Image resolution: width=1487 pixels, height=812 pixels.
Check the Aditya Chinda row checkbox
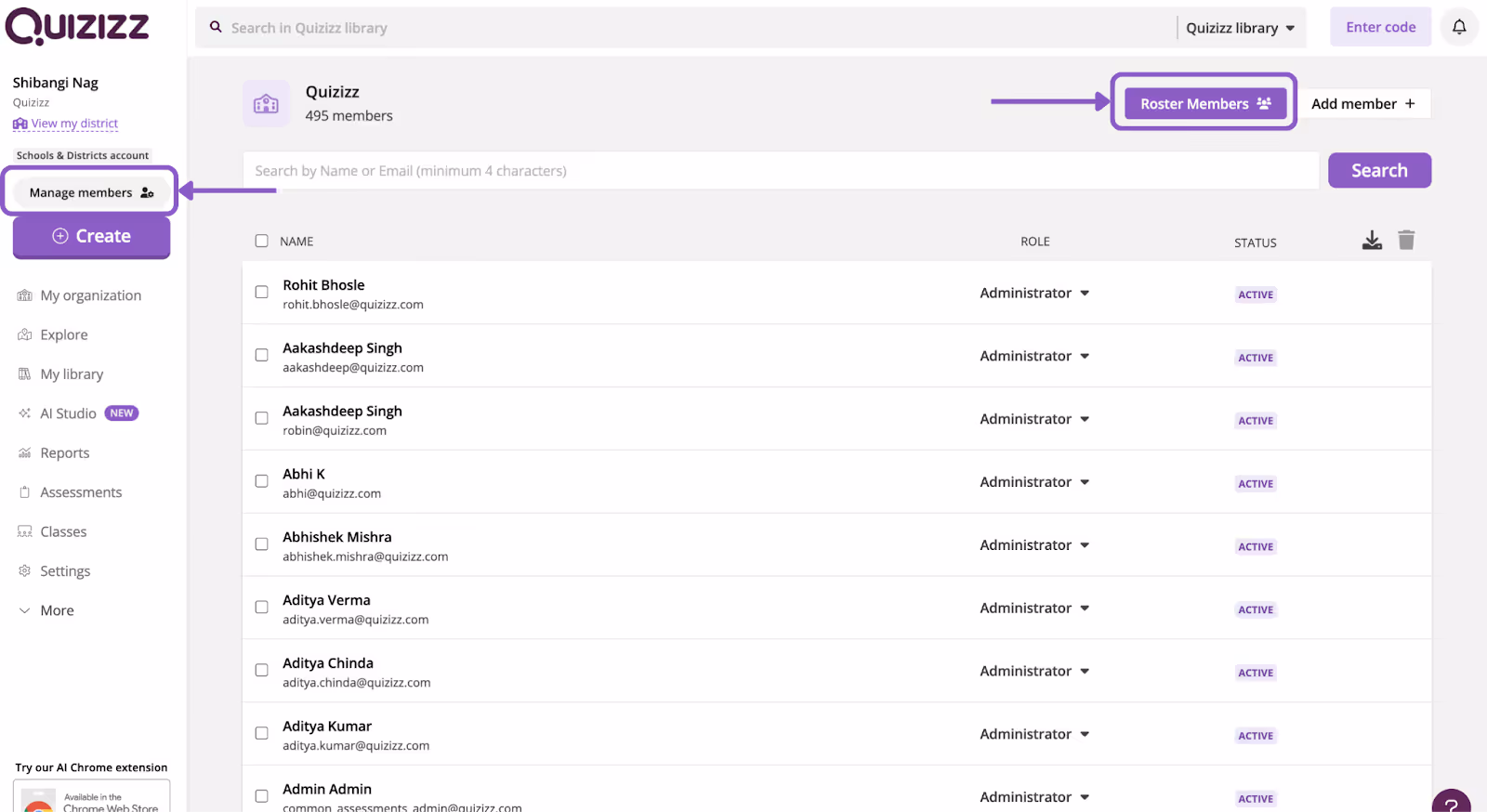261,670
